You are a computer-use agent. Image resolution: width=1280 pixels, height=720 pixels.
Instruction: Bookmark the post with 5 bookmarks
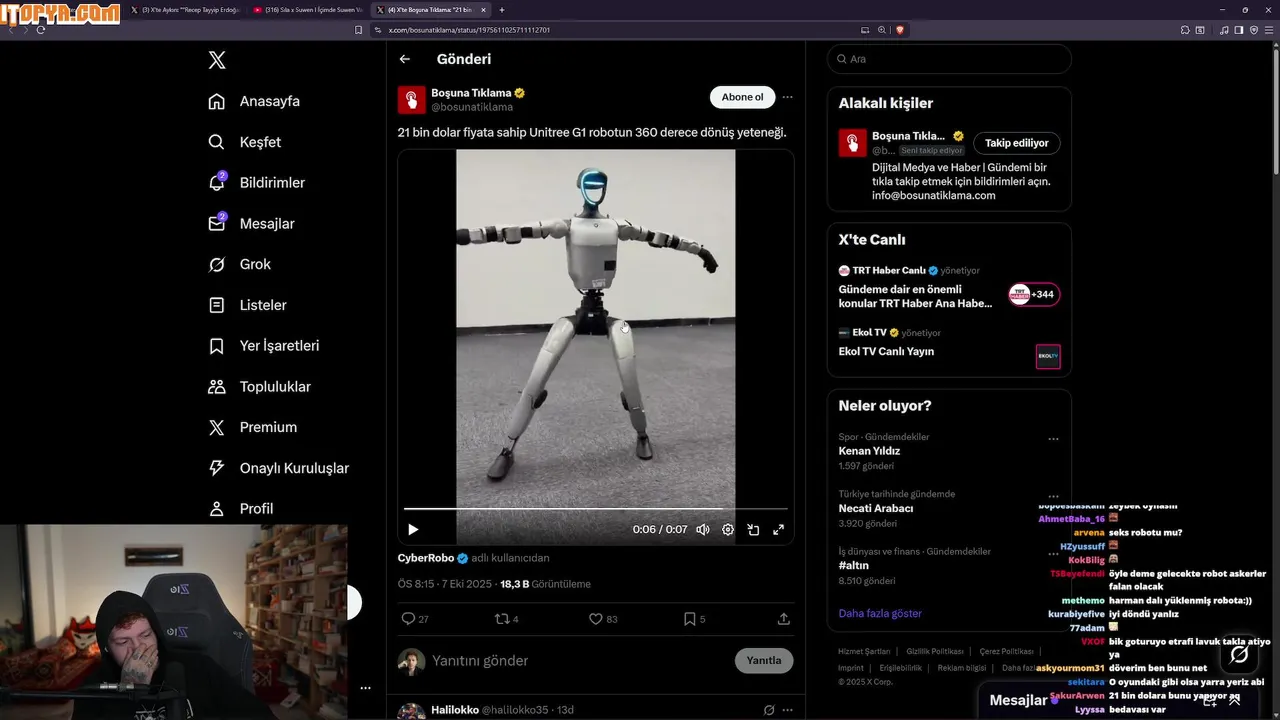[x=689, y=619]
